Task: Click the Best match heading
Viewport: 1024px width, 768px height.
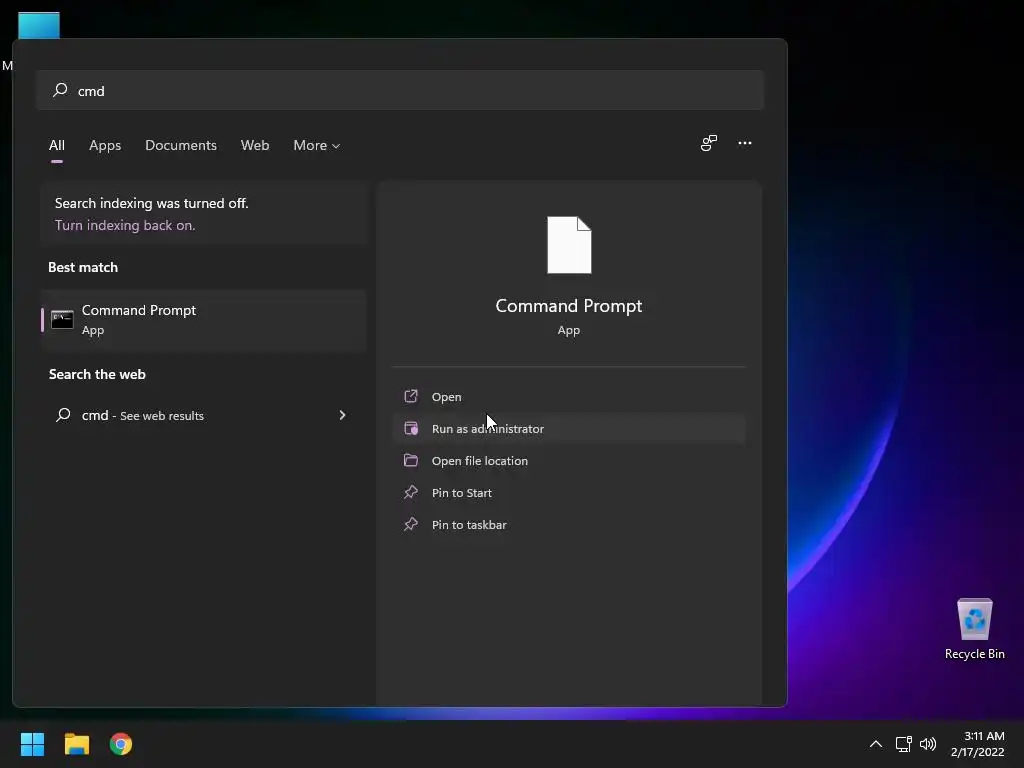Action: point(83,267)
